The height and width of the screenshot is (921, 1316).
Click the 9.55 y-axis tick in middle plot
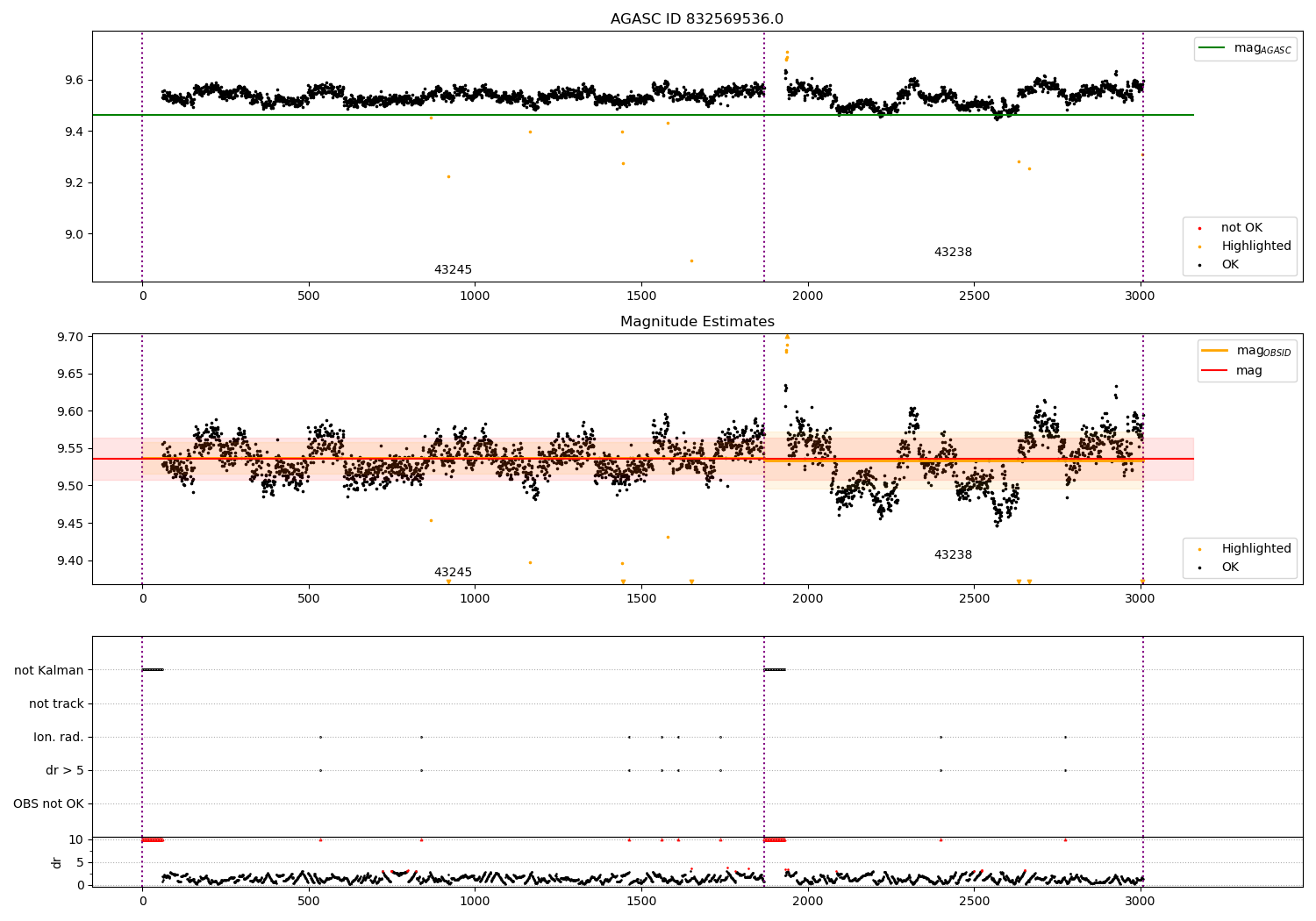[x=68, y=449]
